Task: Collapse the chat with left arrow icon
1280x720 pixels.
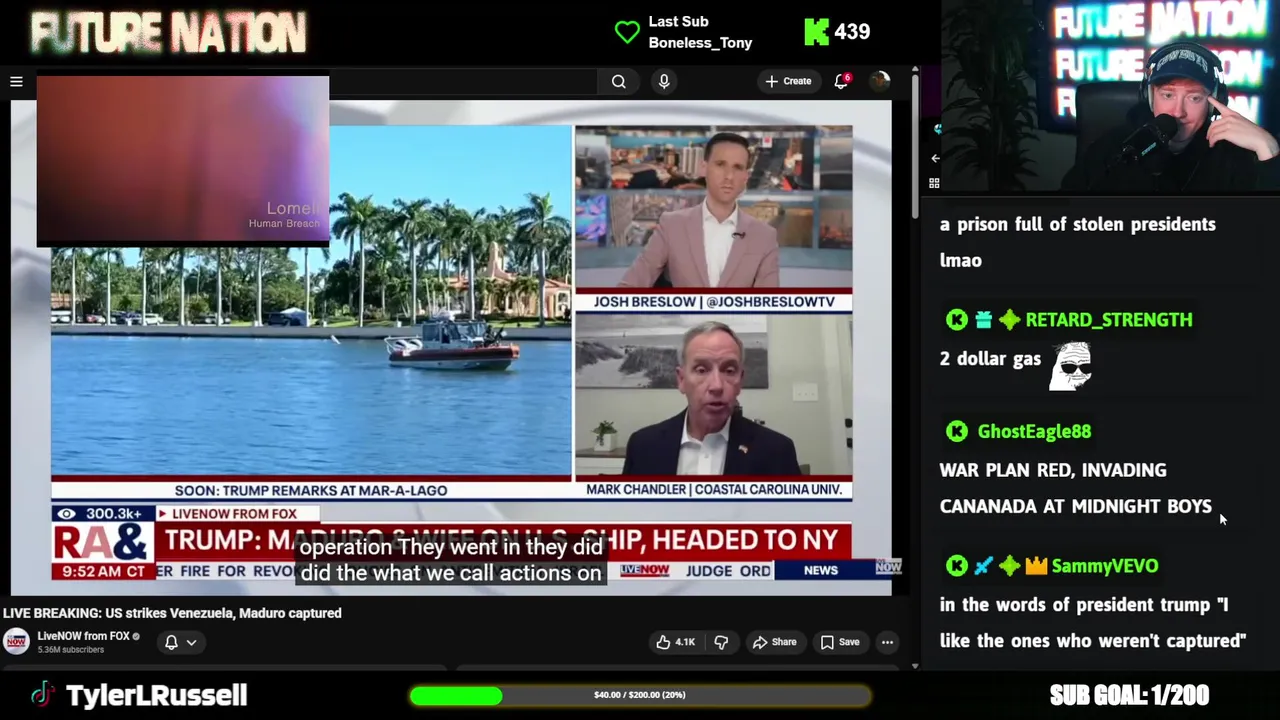Action: click(x=935, y=158)
